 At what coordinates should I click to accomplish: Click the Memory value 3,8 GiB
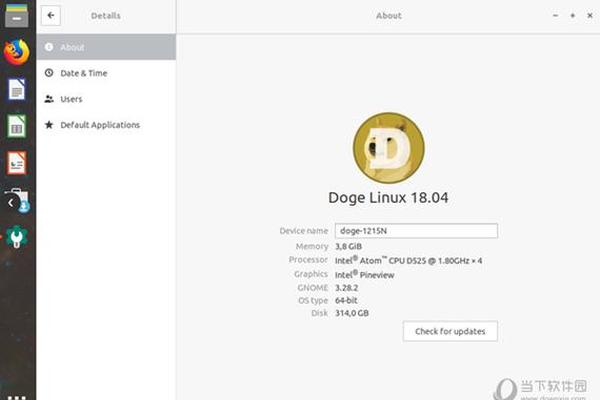[349, 246]
